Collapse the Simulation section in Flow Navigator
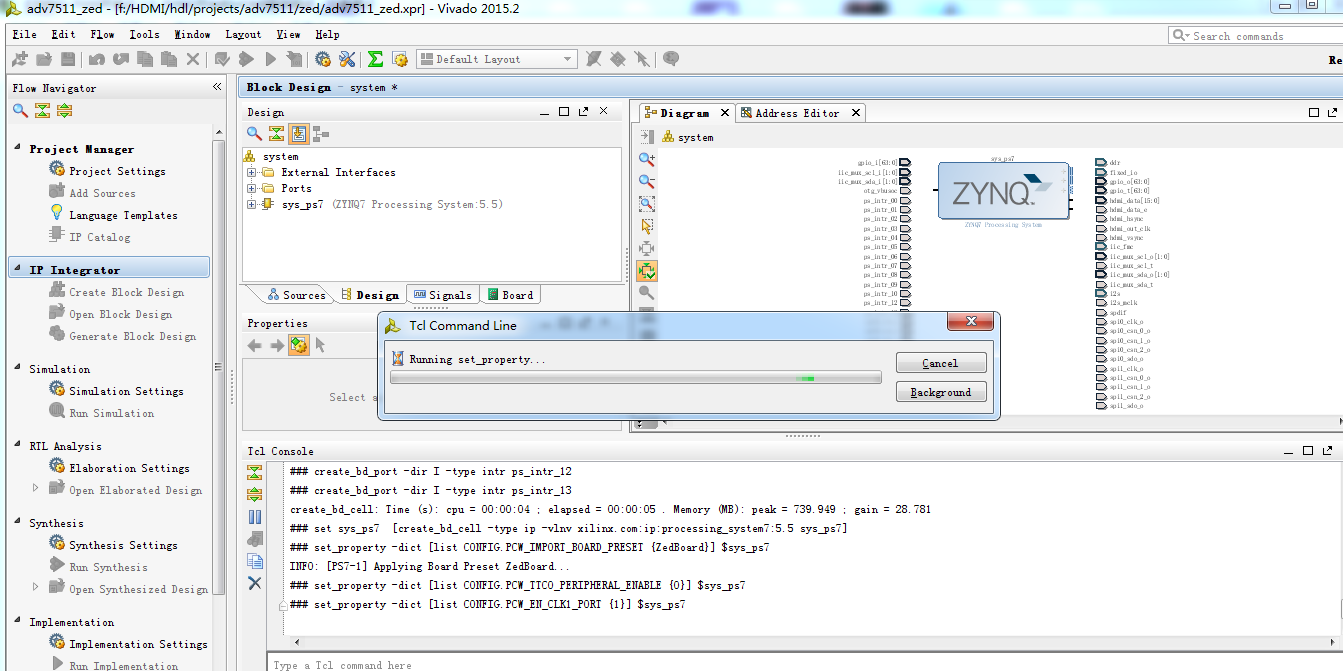Screen dimensions: 1343x671 [18, 368]
